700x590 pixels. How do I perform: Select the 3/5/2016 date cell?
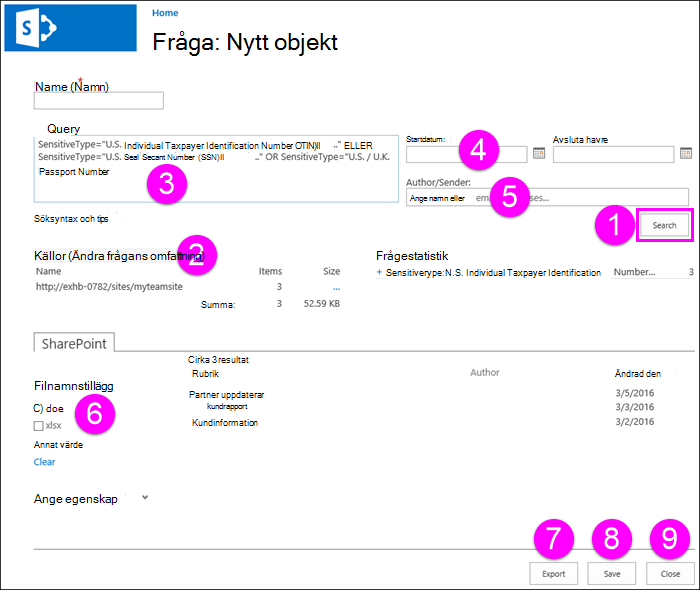click(x=635, y=393)
